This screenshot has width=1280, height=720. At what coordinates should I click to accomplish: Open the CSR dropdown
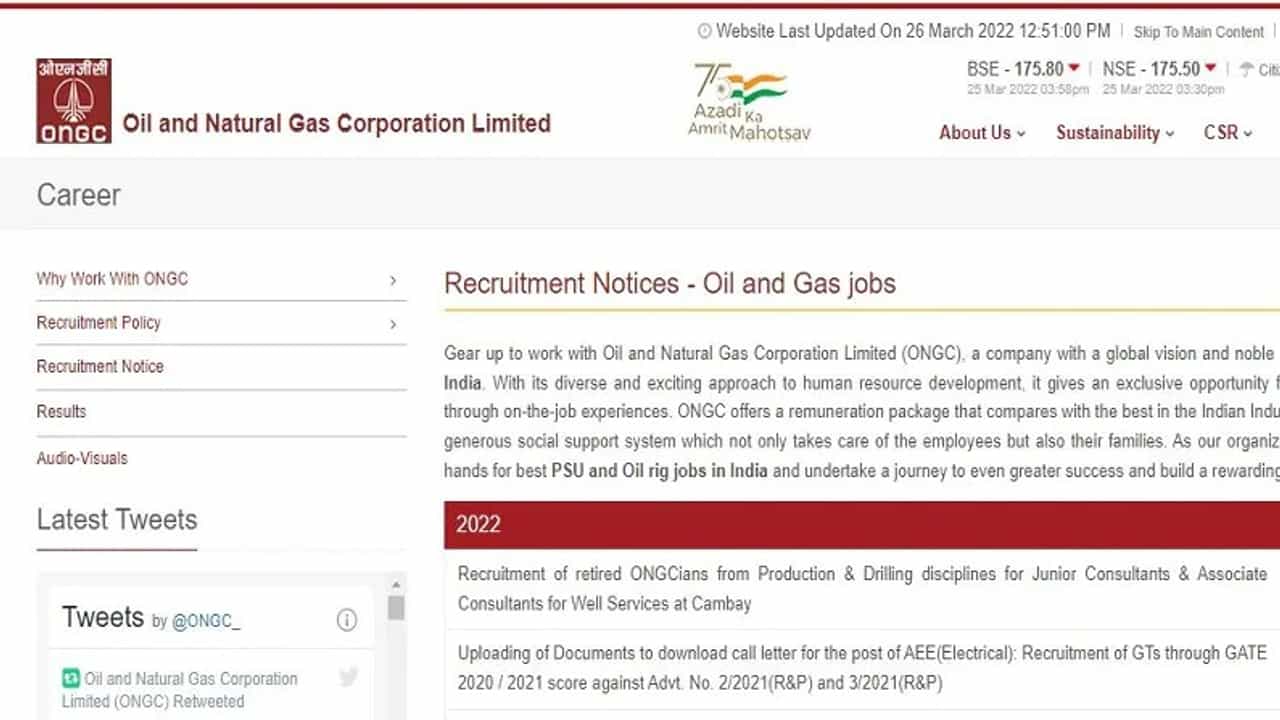click(x=1227, y=133)
